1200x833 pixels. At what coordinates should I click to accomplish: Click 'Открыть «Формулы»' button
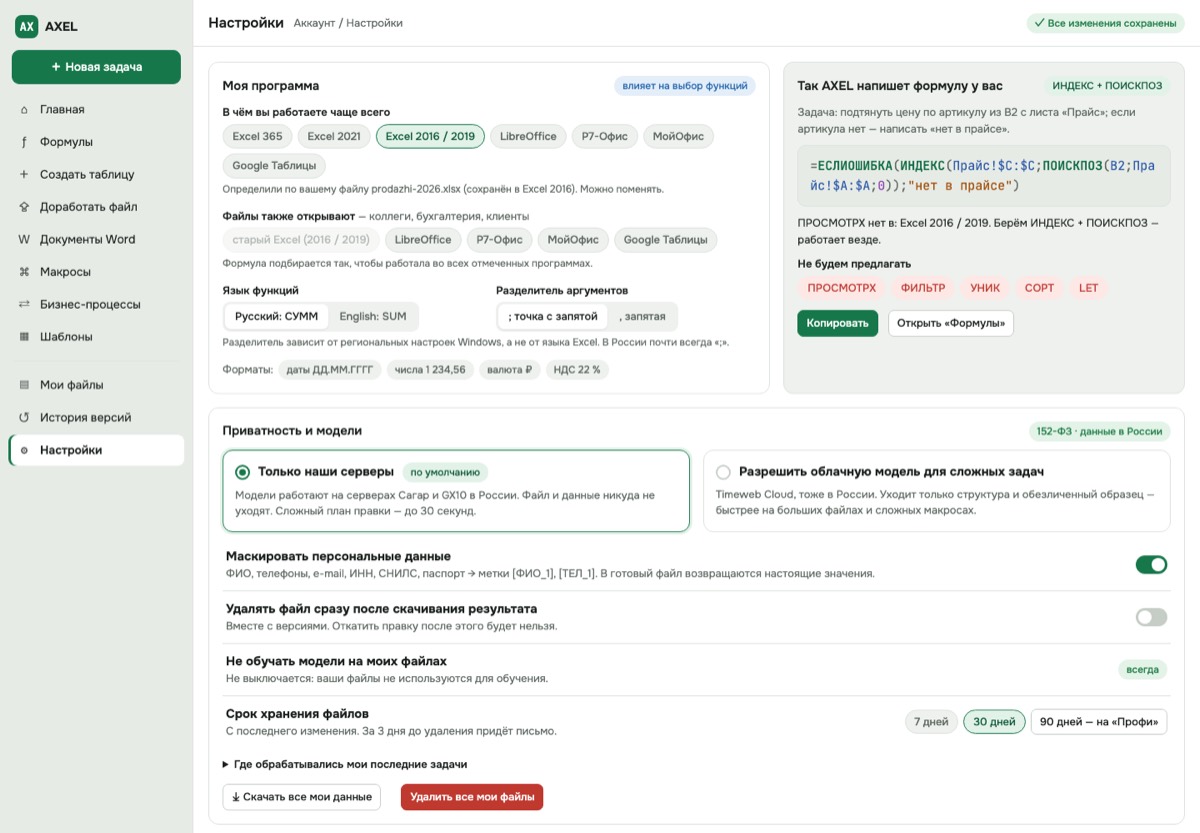(951, 323)
